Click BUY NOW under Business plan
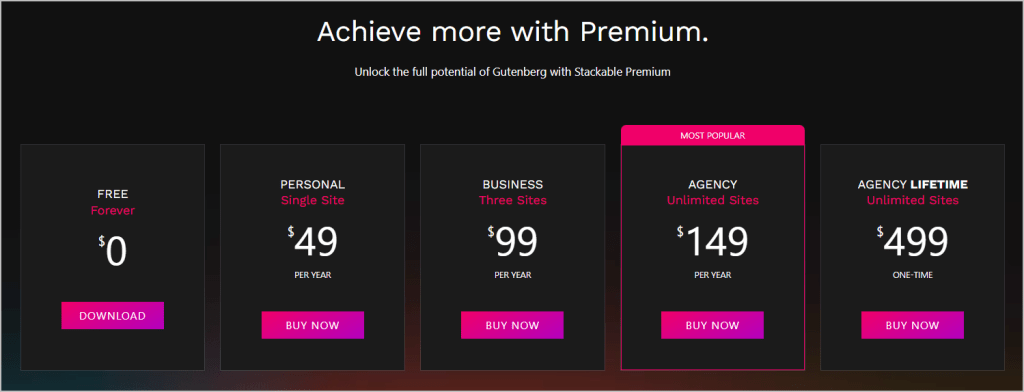The height and width of the screenshot is (392, 1024). pos(512,325)
